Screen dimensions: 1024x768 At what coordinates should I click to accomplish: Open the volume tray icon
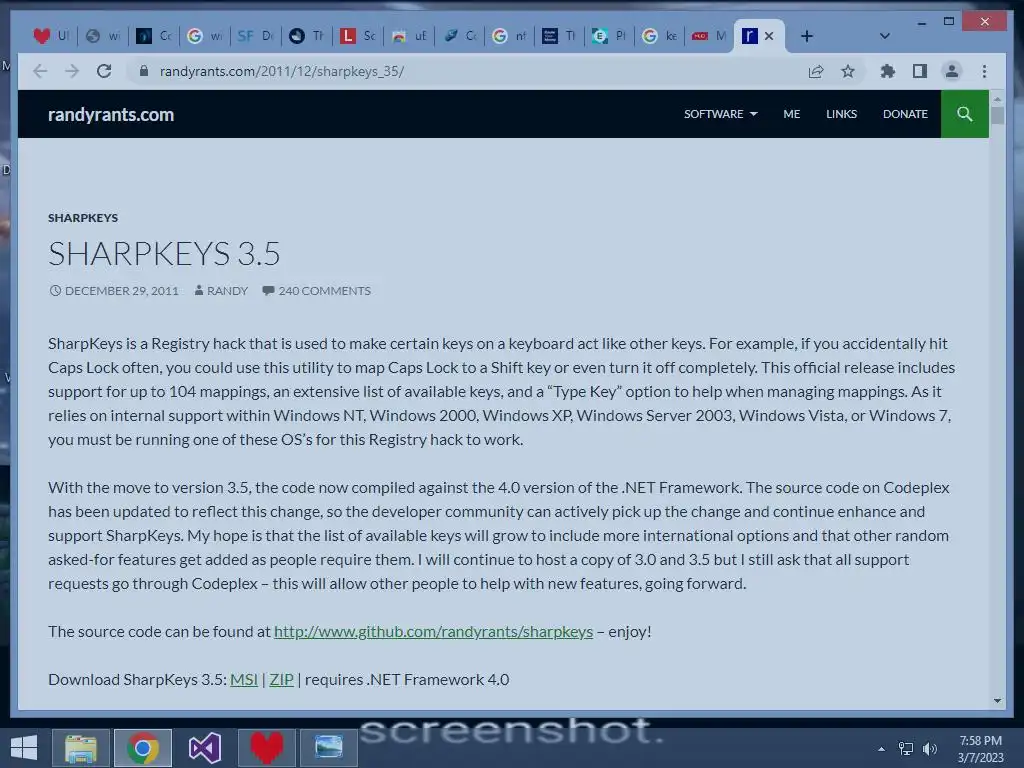929,749
